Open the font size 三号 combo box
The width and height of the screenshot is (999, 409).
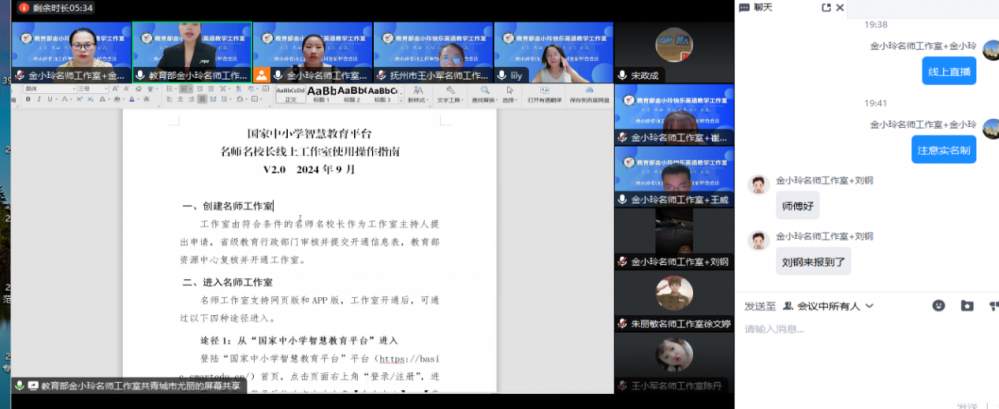tap(92, 89)
